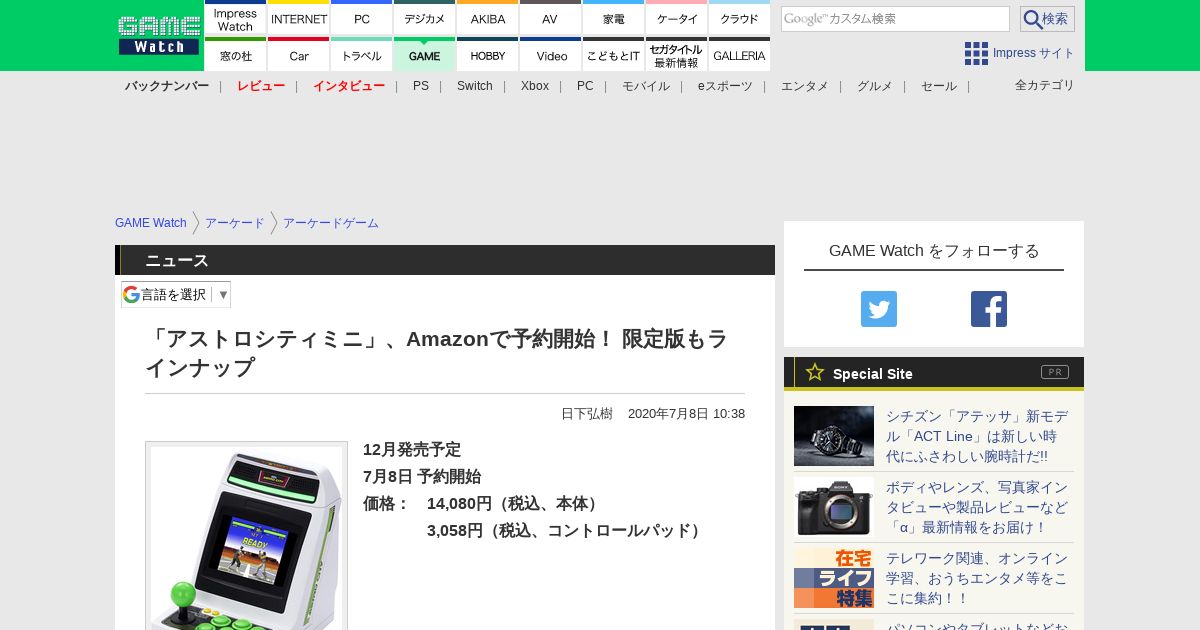Open Car Watch tab
Viewport: 1200px width, 630px height.
click(299, 55)
